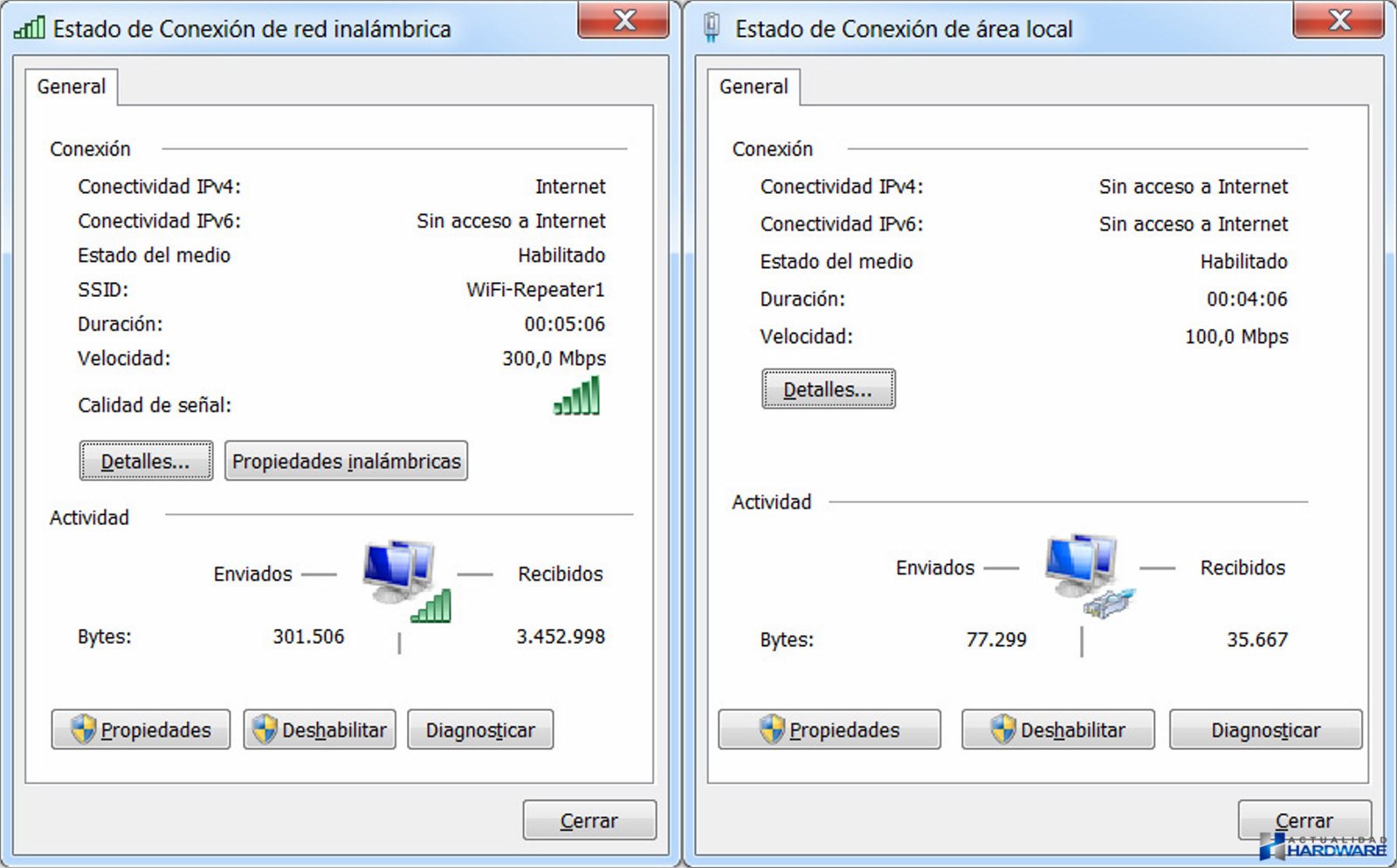Click the wireless signal icon in left title bar
The width and height of the screenshot is (1397, 868).
[29, 28]
